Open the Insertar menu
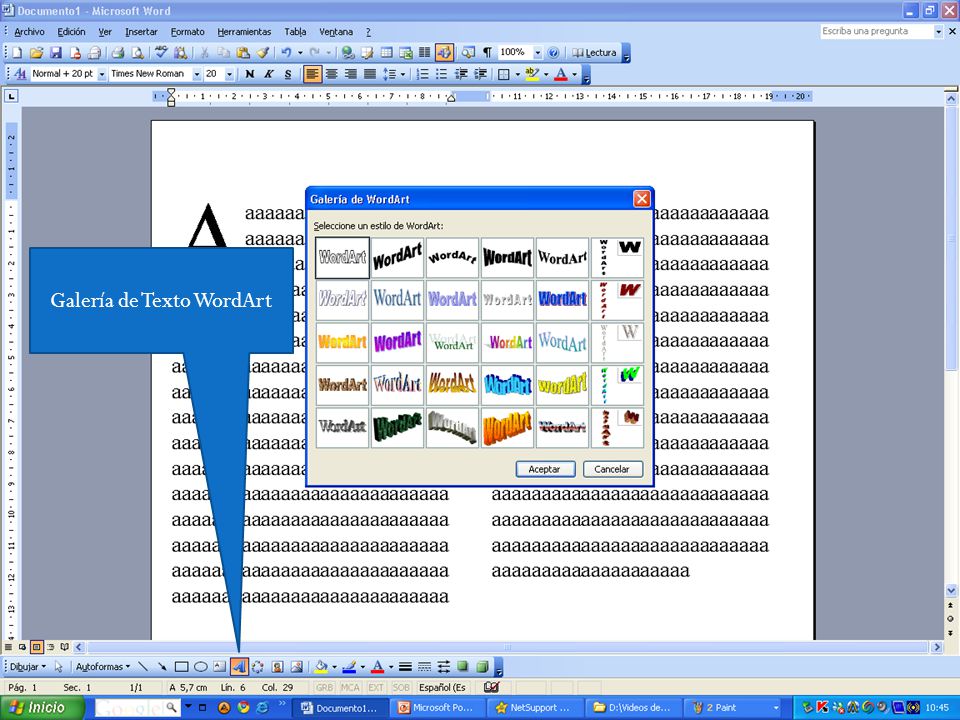Screen dimensions: 960x720 [141, 32]
